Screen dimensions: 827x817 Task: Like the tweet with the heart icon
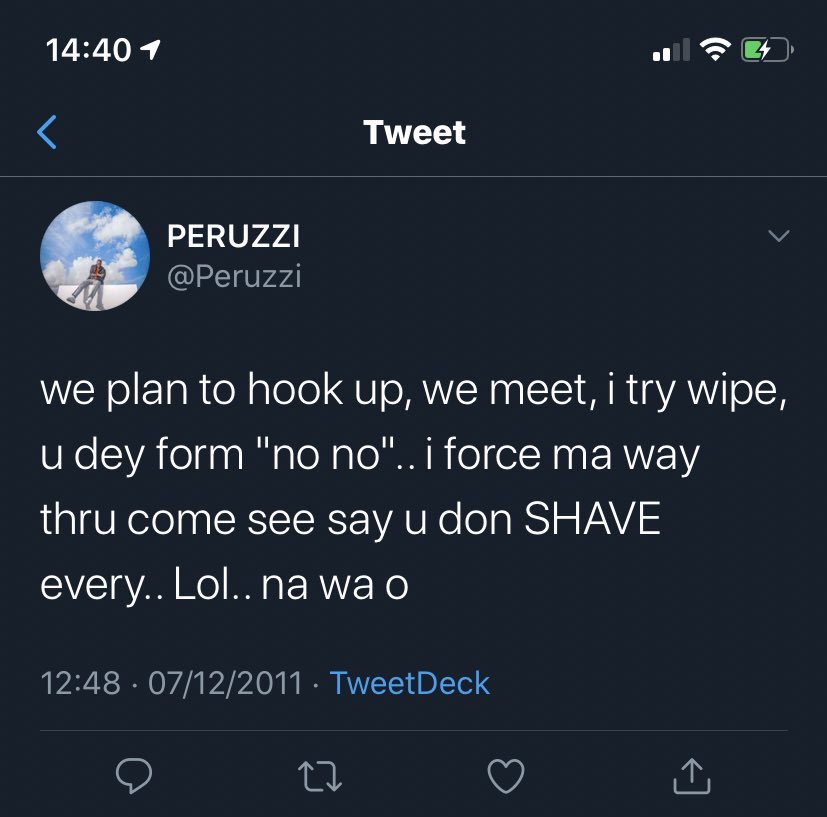pos(506,776)
